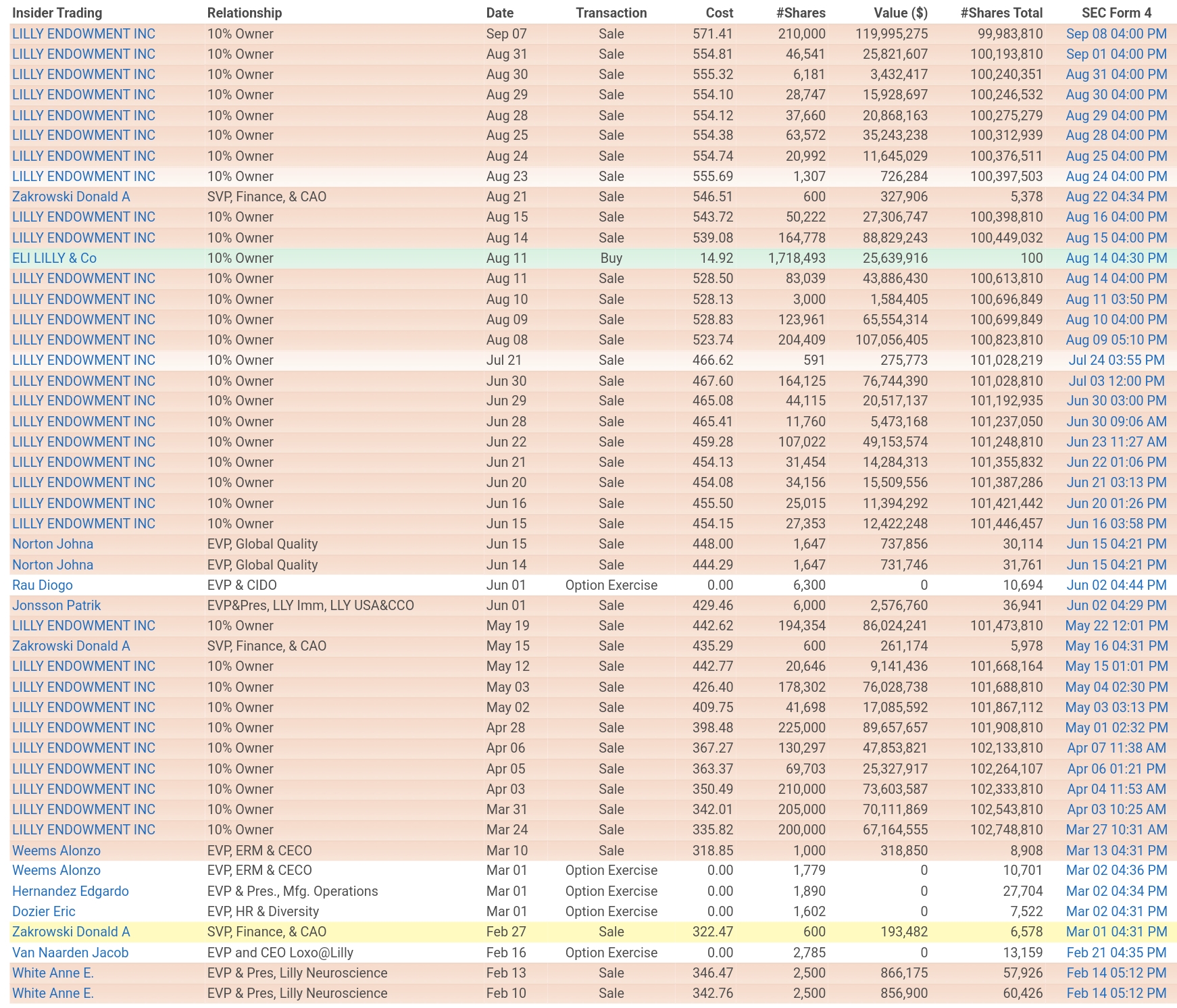Click the Value ($) column header
The width and height of the screenshot is (1177, 1008).
click(899, 13)
